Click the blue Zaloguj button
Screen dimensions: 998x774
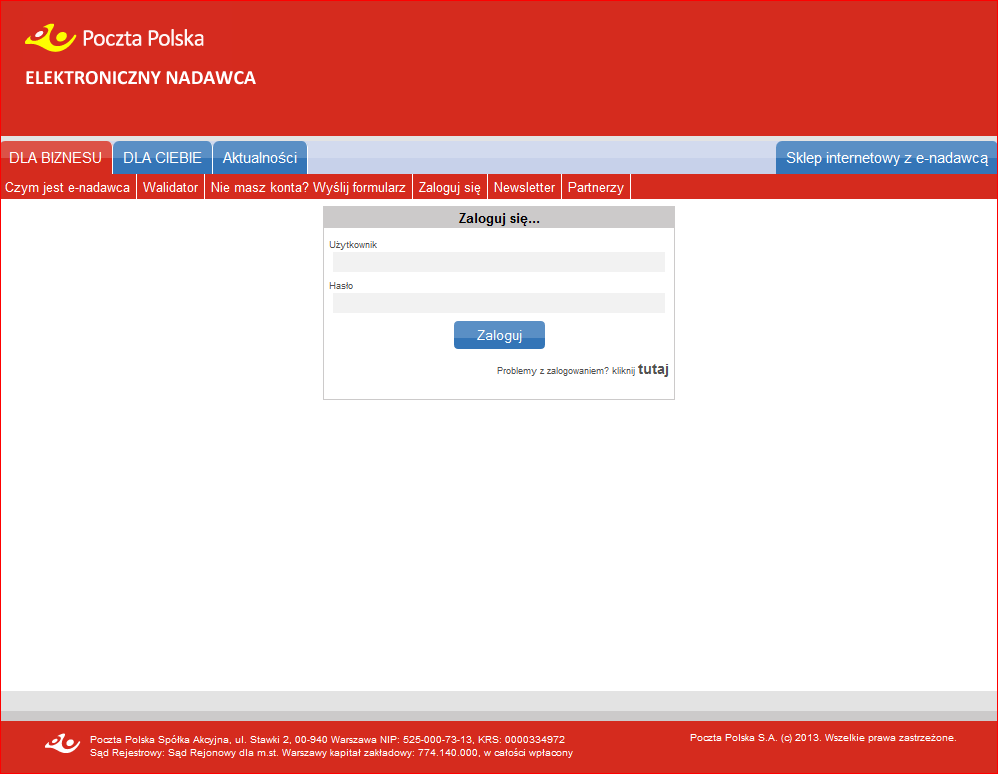point(499,335)
